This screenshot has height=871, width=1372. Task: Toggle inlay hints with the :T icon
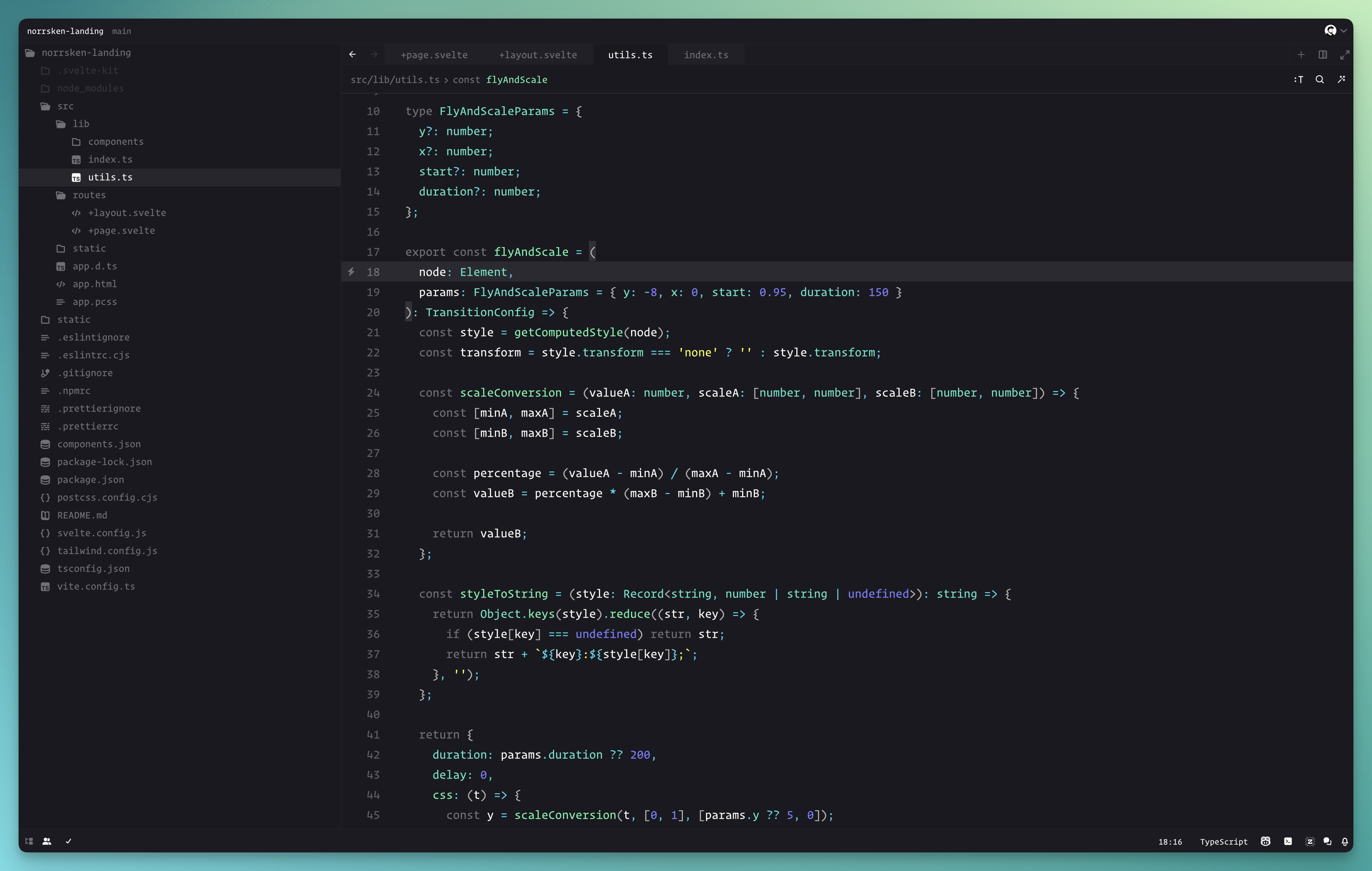point(1298,79)
